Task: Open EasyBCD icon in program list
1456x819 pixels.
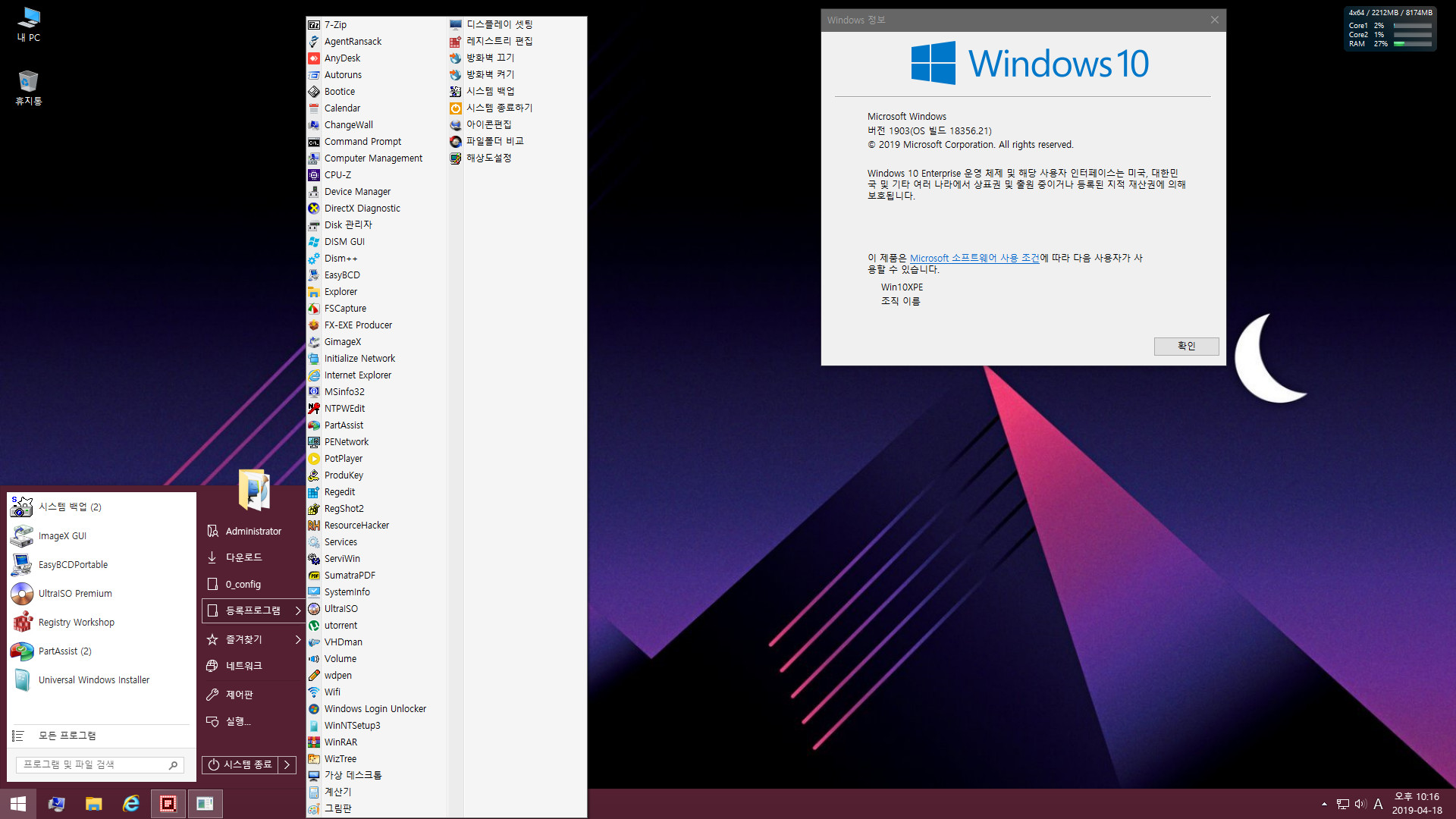Action: click(314, 275)
